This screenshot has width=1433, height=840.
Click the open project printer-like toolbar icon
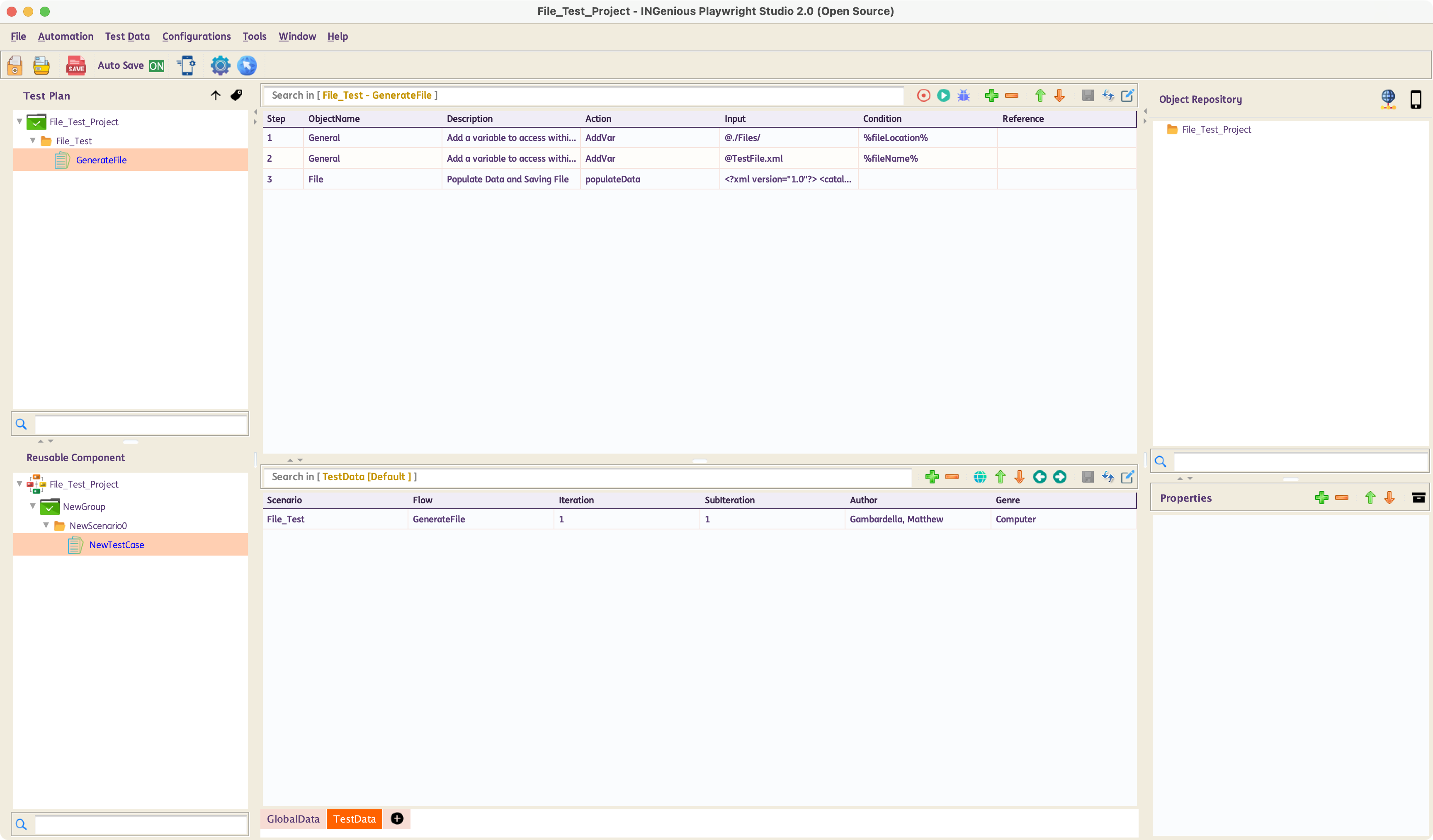(x=41, y=66)
